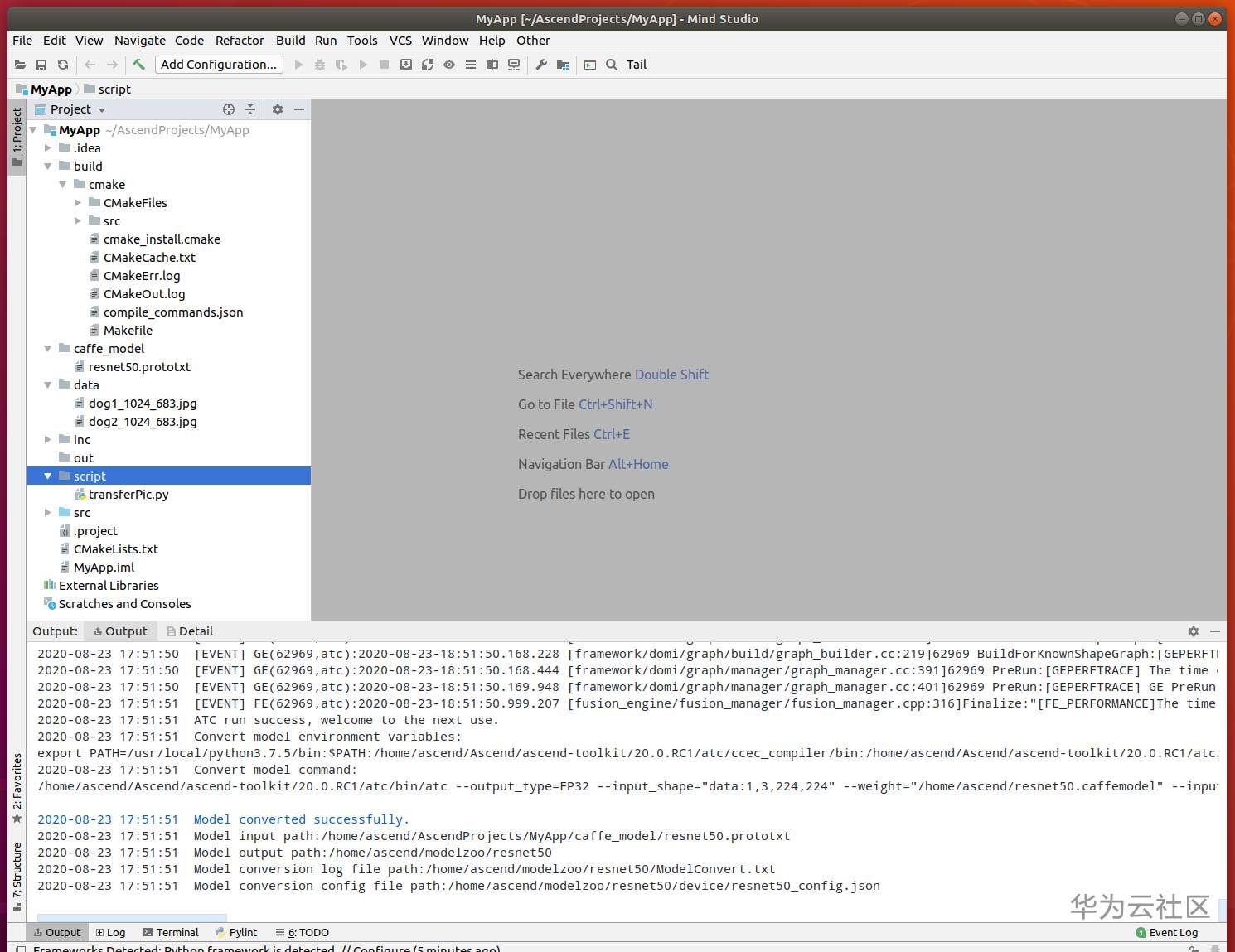Image resolution: width=1235 pixels, height=952 pixels.
Task: Open Project Structure folder icon in the toolbar
Action: (x=563, y=65)
